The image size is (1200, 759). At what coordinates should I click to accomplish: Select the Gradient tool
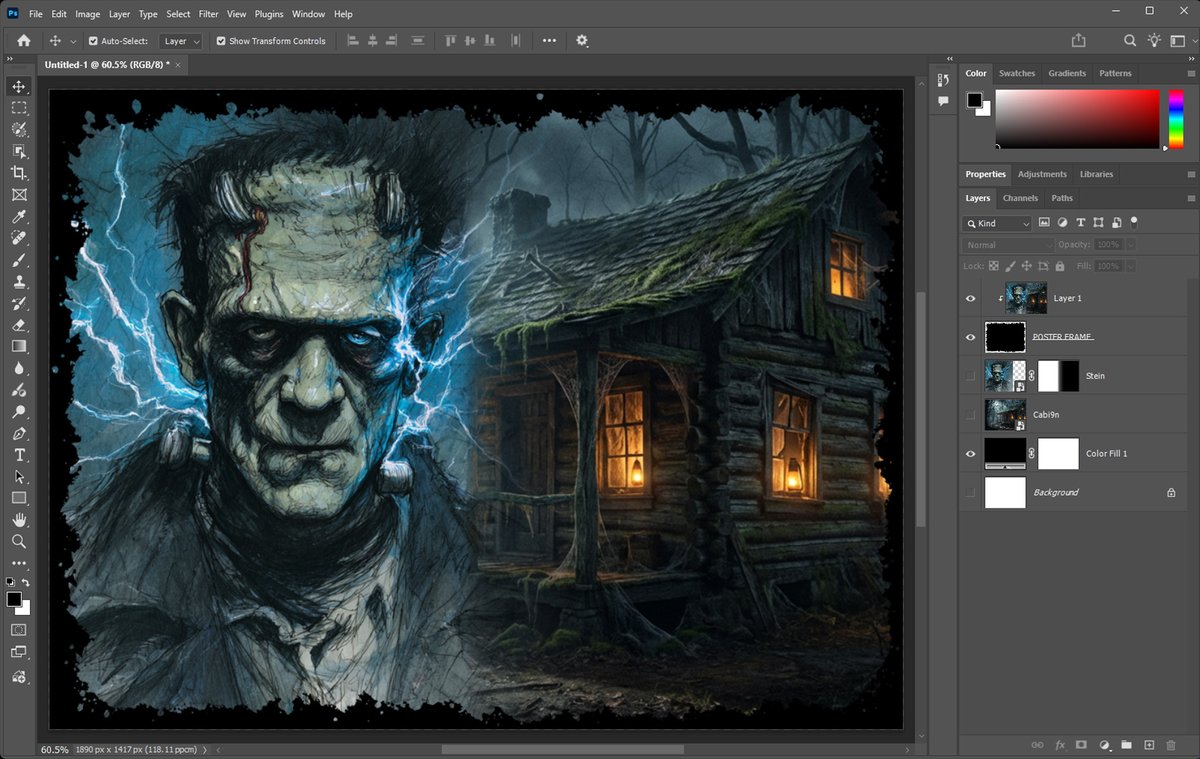[18, 346]
